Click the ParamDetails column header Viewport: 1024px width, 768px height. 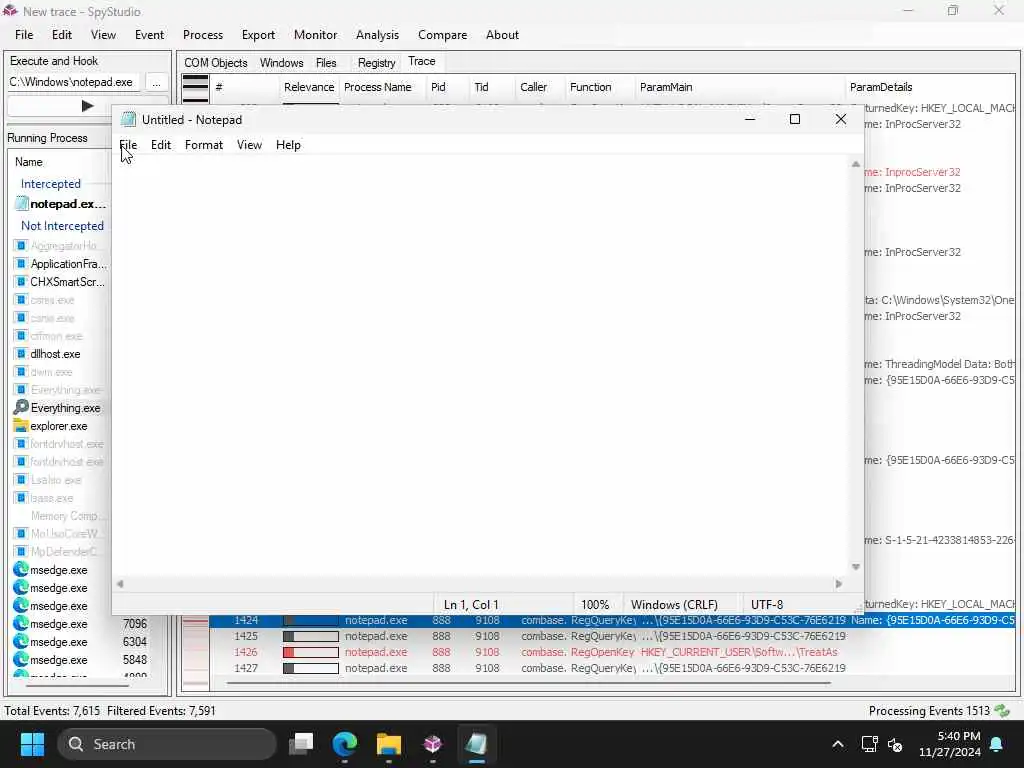coord(881,87)
